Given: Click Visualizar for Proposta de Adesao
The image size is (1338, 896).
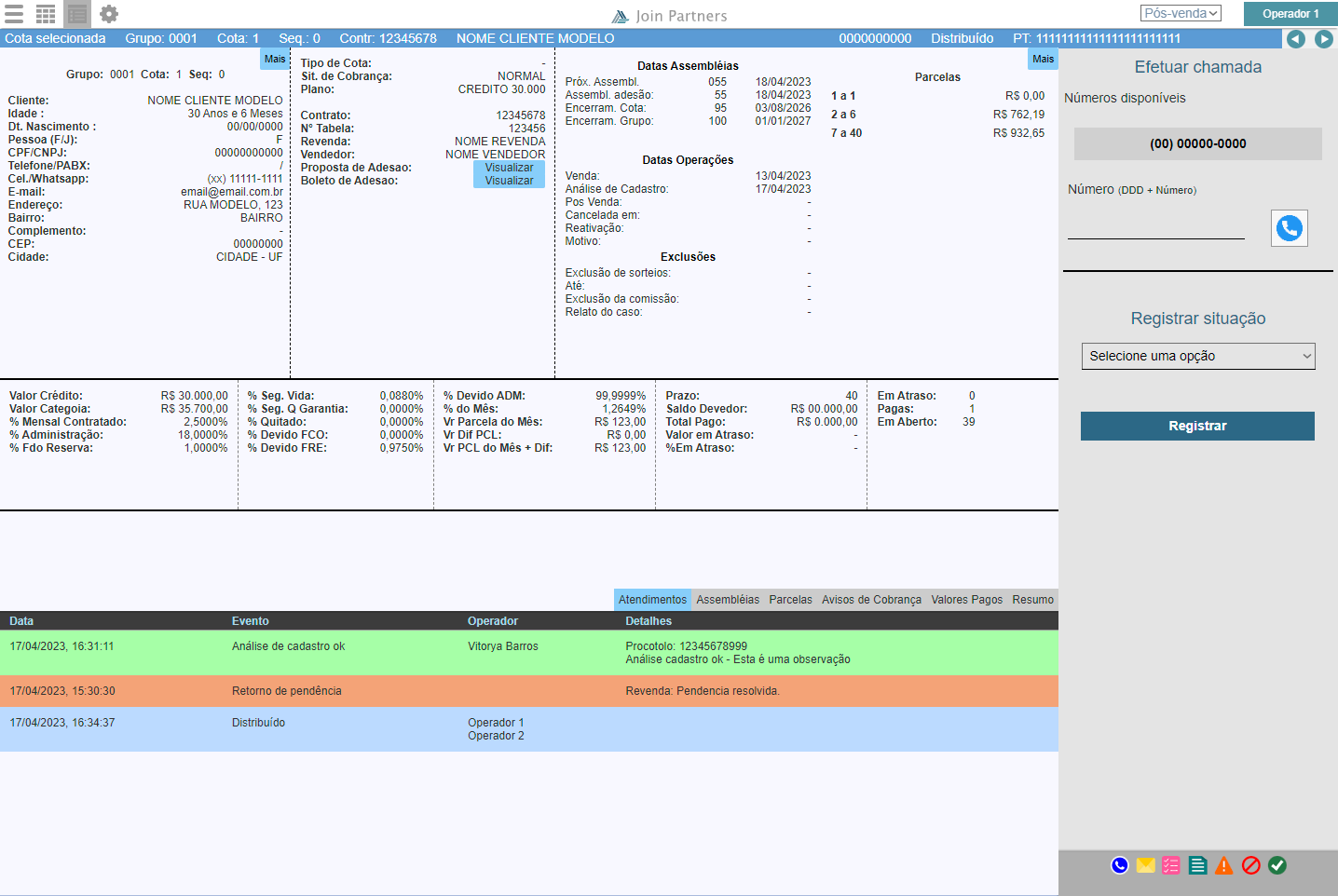Looking at the screenshot, I should 509,168.
